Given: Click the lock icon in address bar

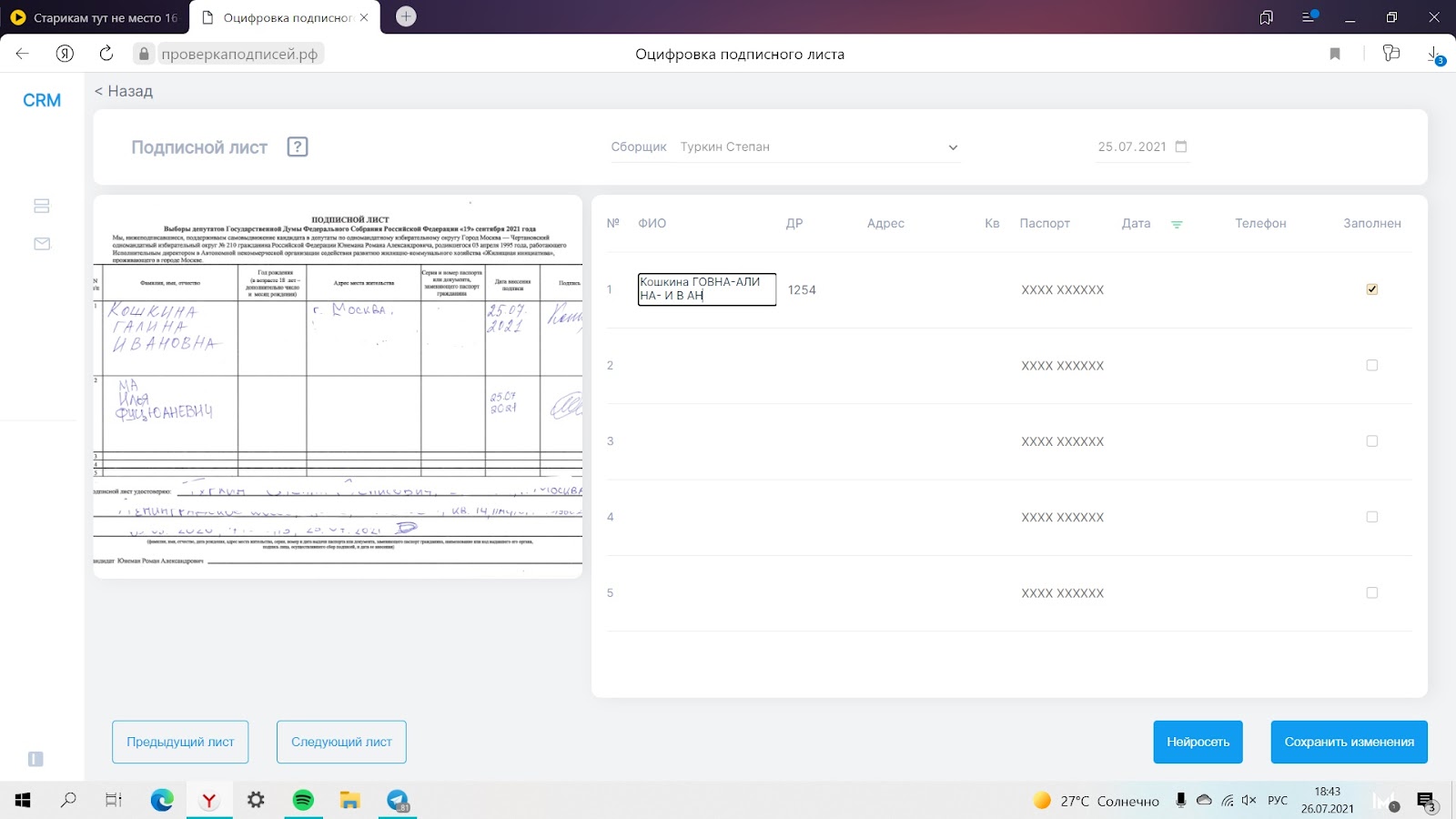Looking at the screenshot, I should (144, 54).
